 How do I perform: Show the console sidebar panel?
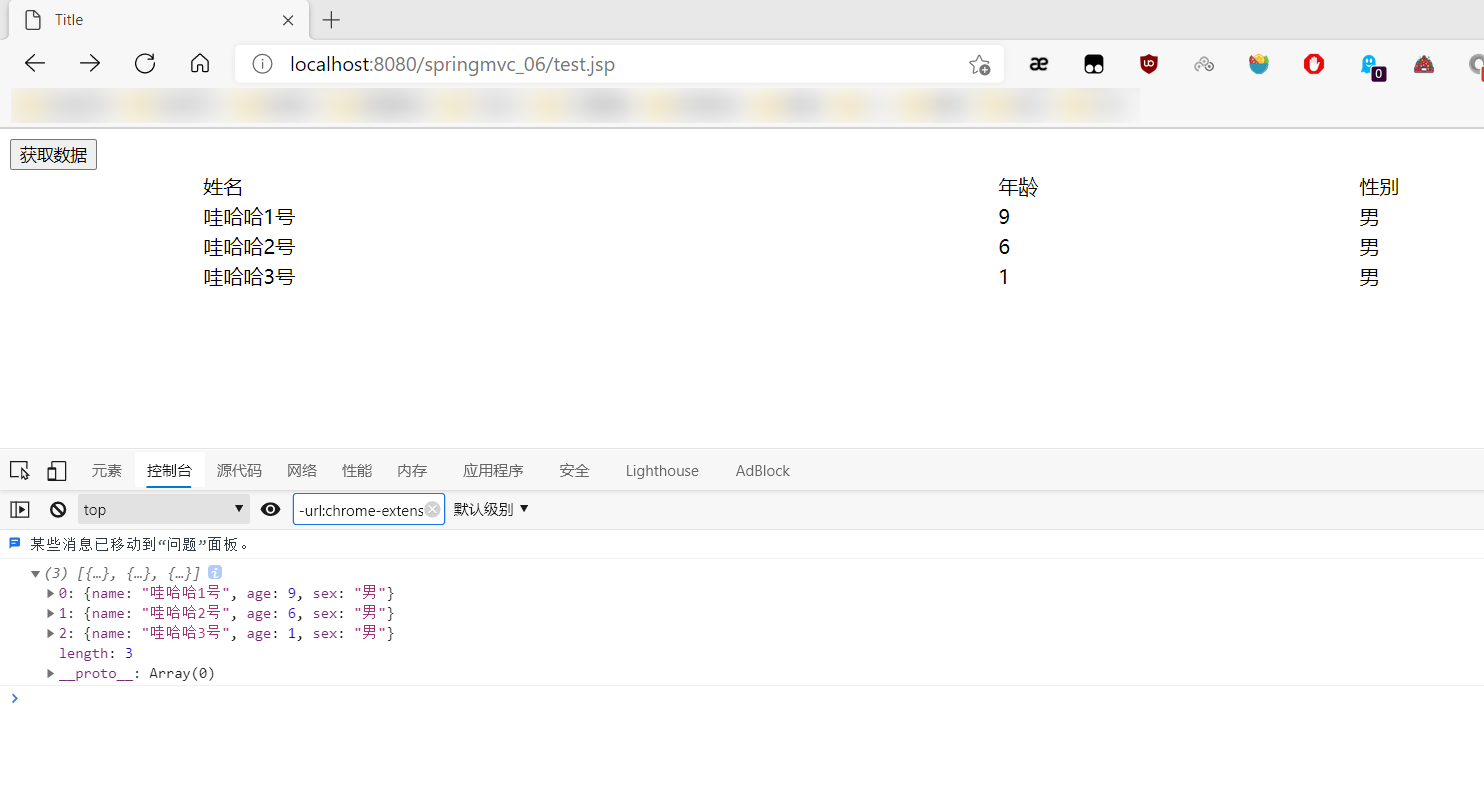click(20, 510)
